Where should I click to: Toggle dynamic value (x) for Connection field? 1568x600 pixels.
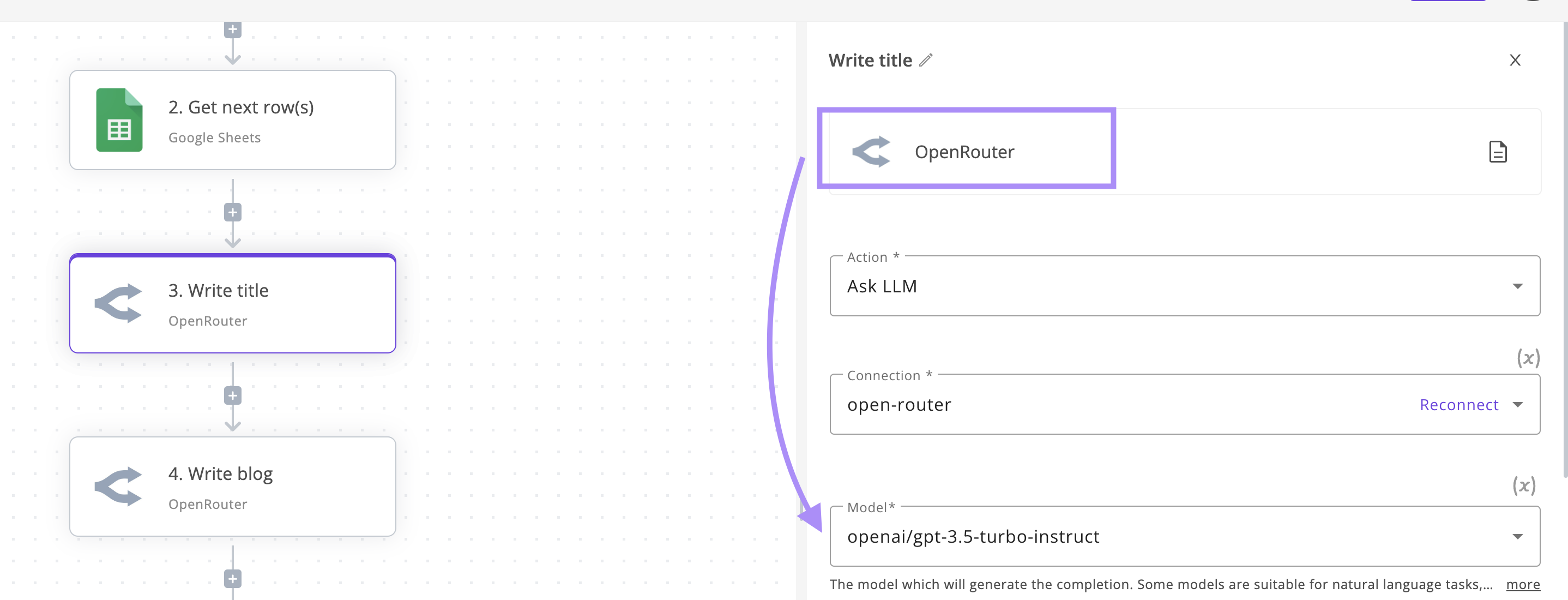(1528, 358)
